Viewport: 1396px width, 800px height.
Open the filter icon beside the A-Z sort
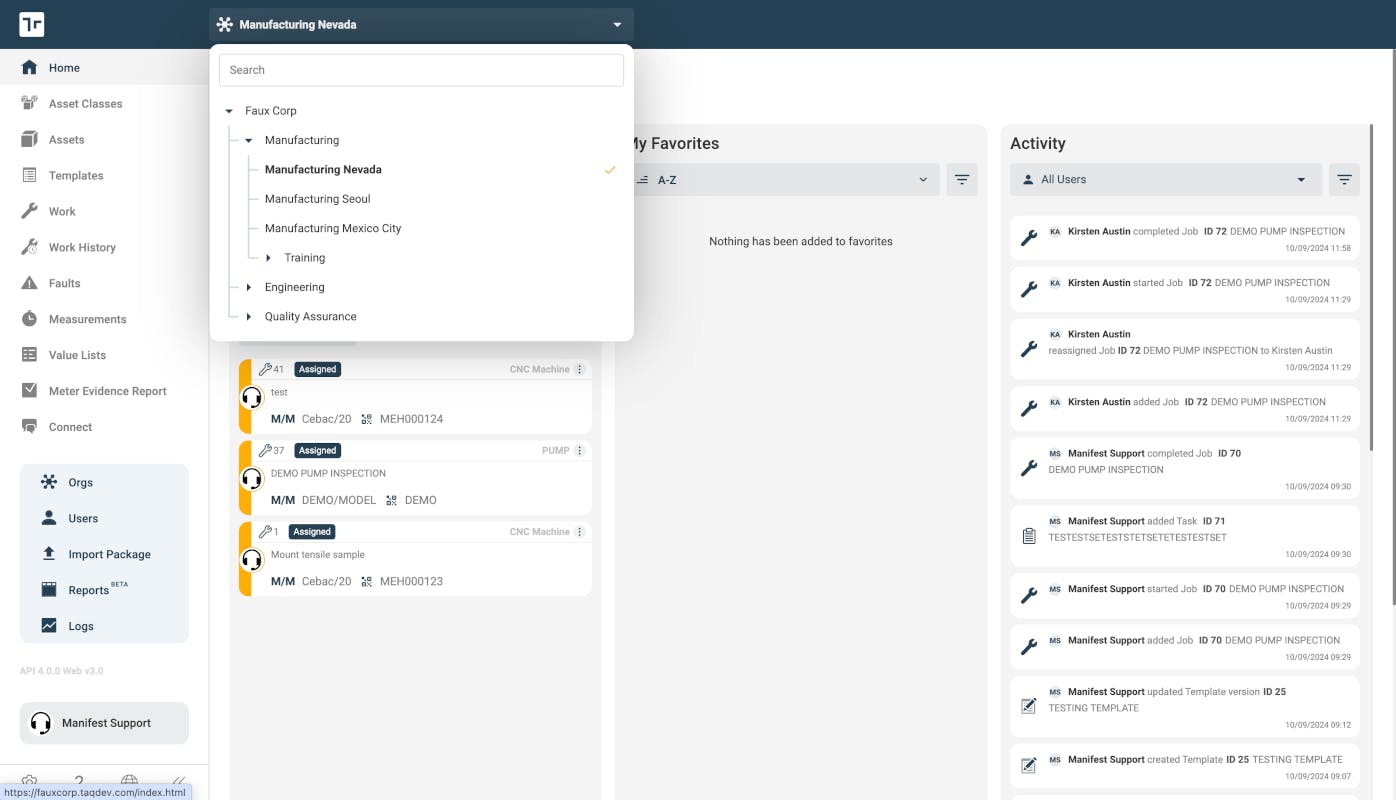point(961,179)
